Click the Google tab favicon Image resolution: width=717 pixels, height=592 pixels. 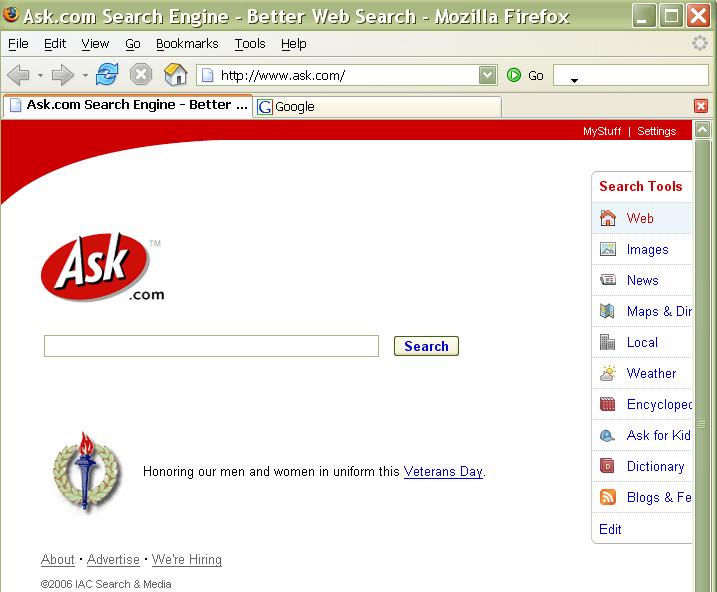264,107
